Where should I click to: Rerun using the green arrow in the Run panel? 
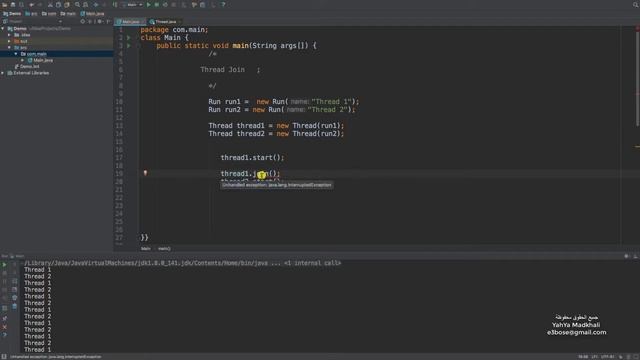coord(4,264)
